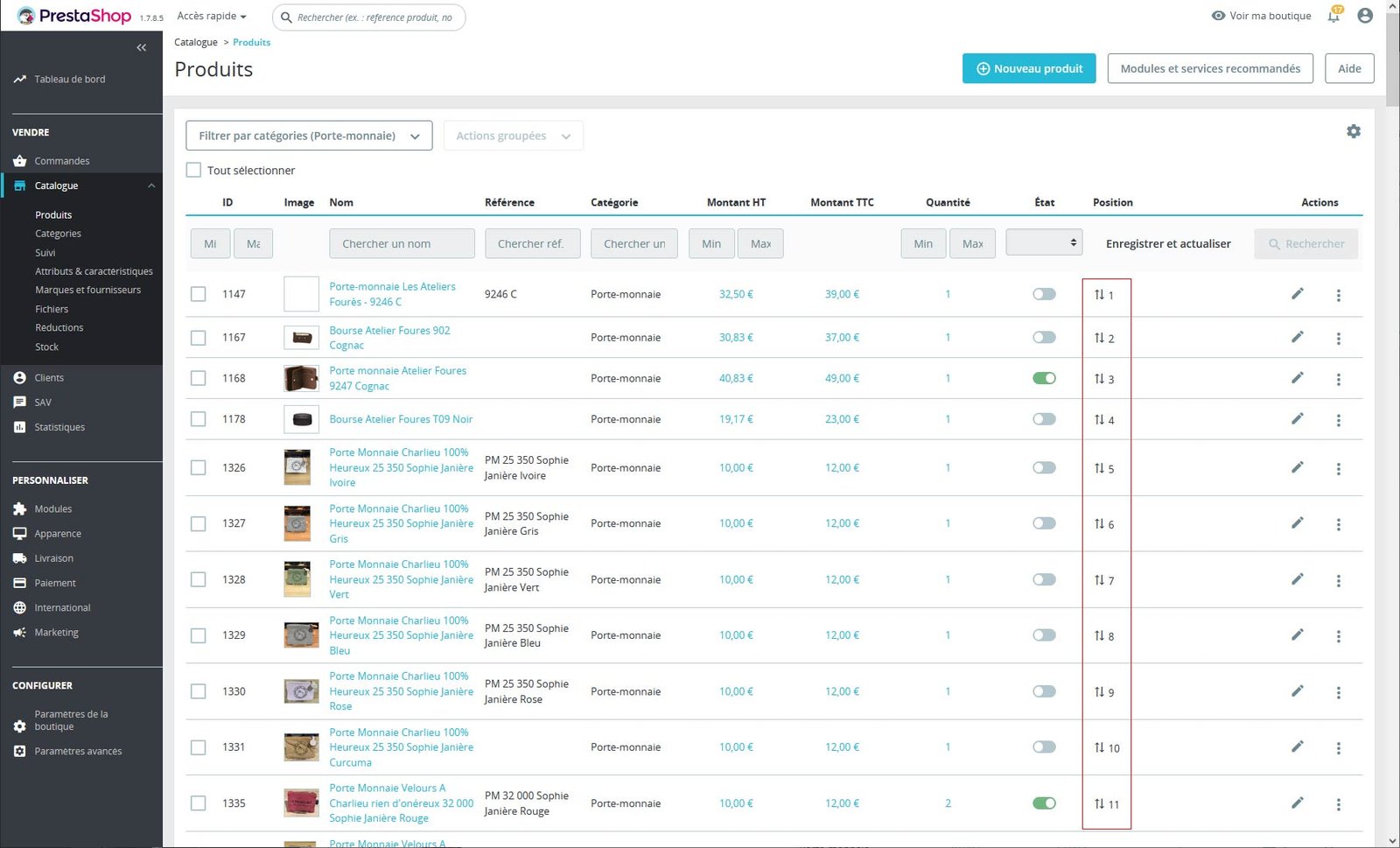Image resolution: width=1400 pixels, height=848 pixels.
Task: Open product link Bourse Atelier Foures T09 Noir
Action: pos(401,419)
